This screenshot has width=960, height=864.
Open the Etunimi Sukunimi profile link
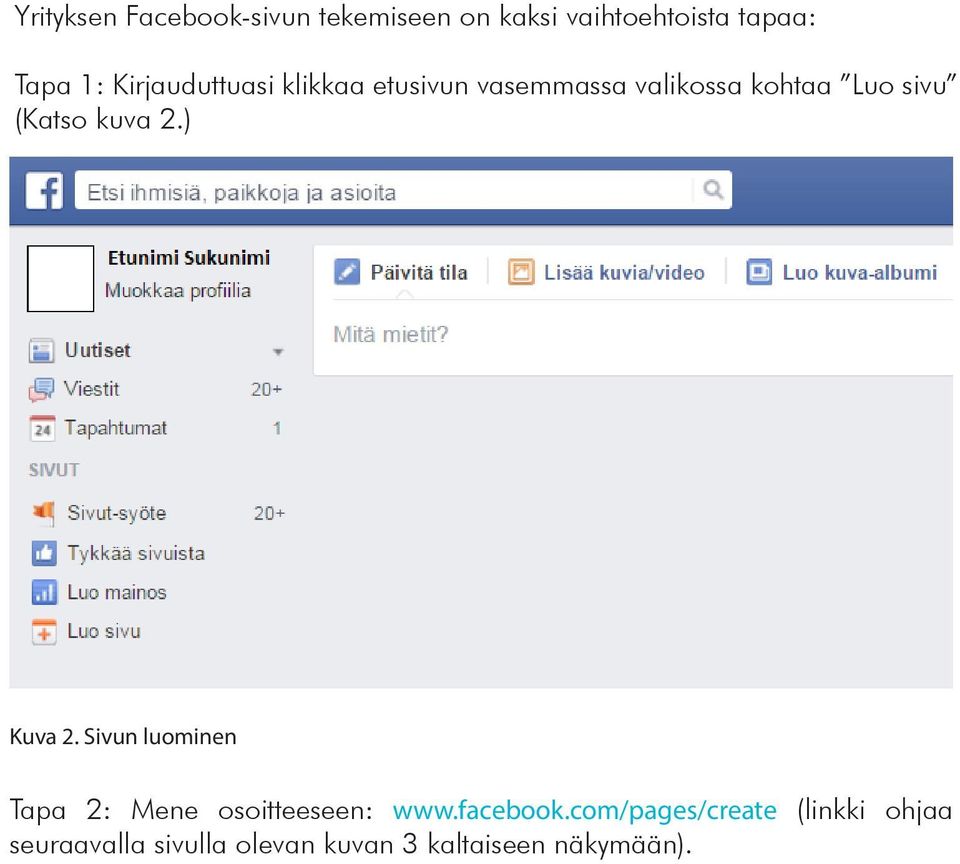pyautogui.click(x=189, y=258)
